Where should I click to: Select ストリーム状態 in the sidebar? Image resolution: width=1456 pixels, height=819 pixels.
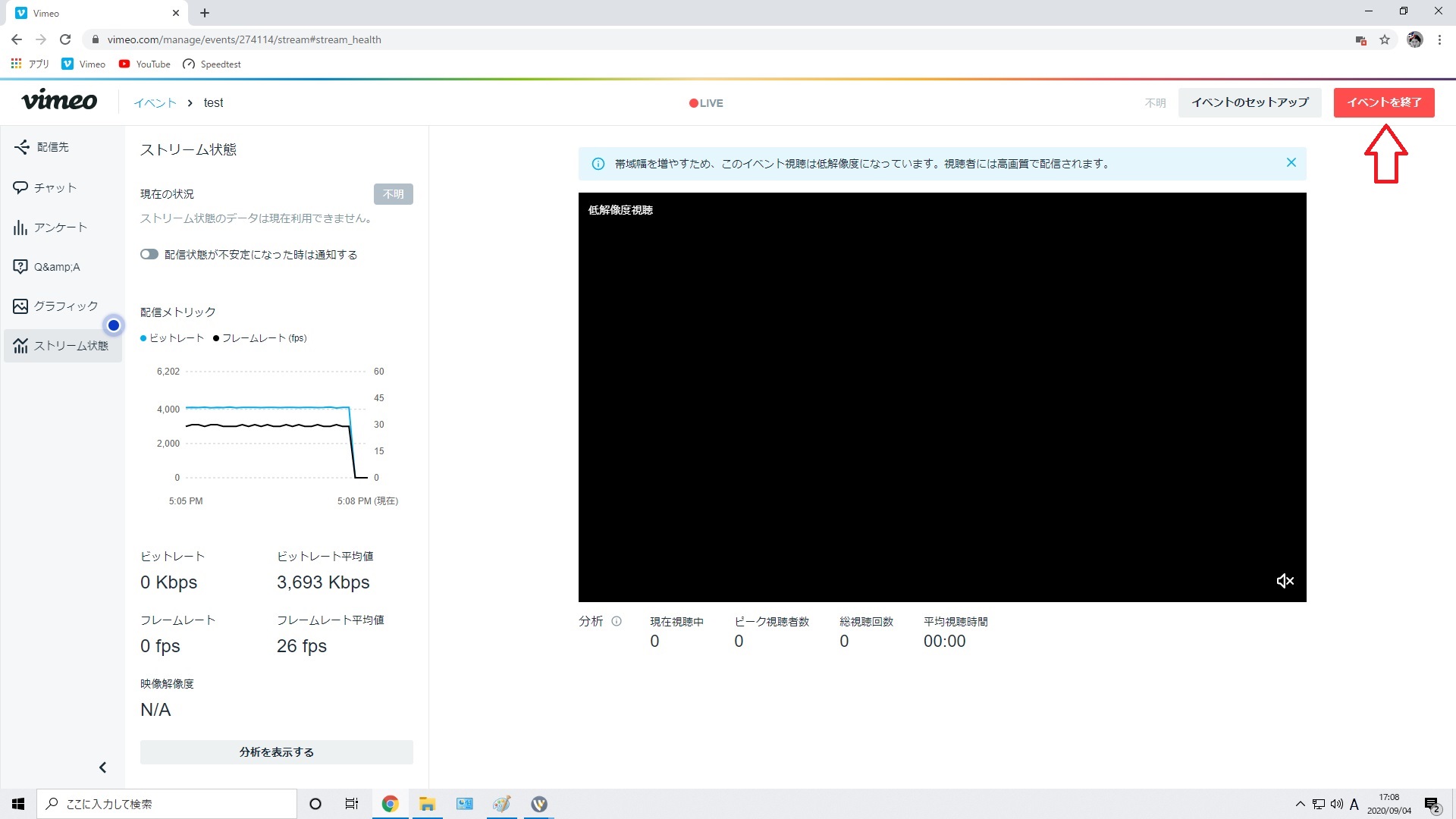[63, 345]
